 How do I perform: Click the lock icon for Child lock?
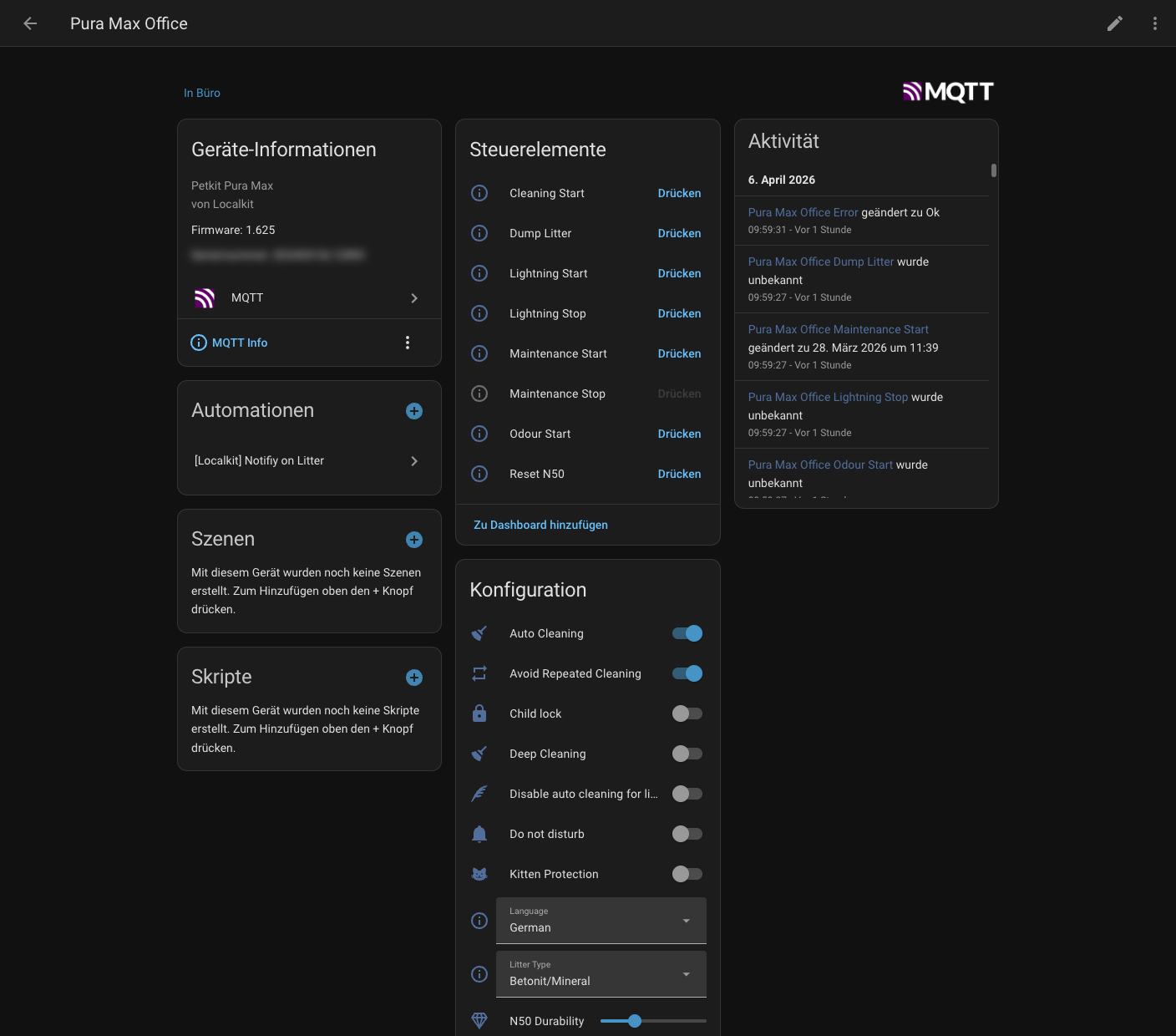pos(479,714)
